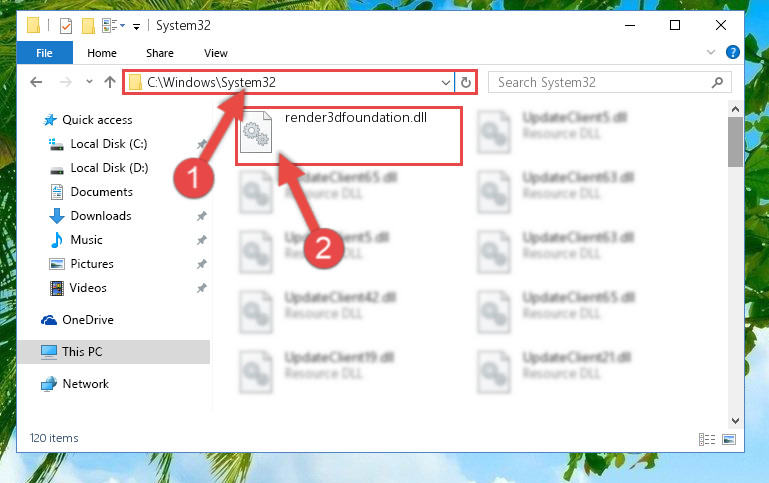Open the File menu
Image resolution: width=769 pixels, height=483 pixels.
[44, 53]
